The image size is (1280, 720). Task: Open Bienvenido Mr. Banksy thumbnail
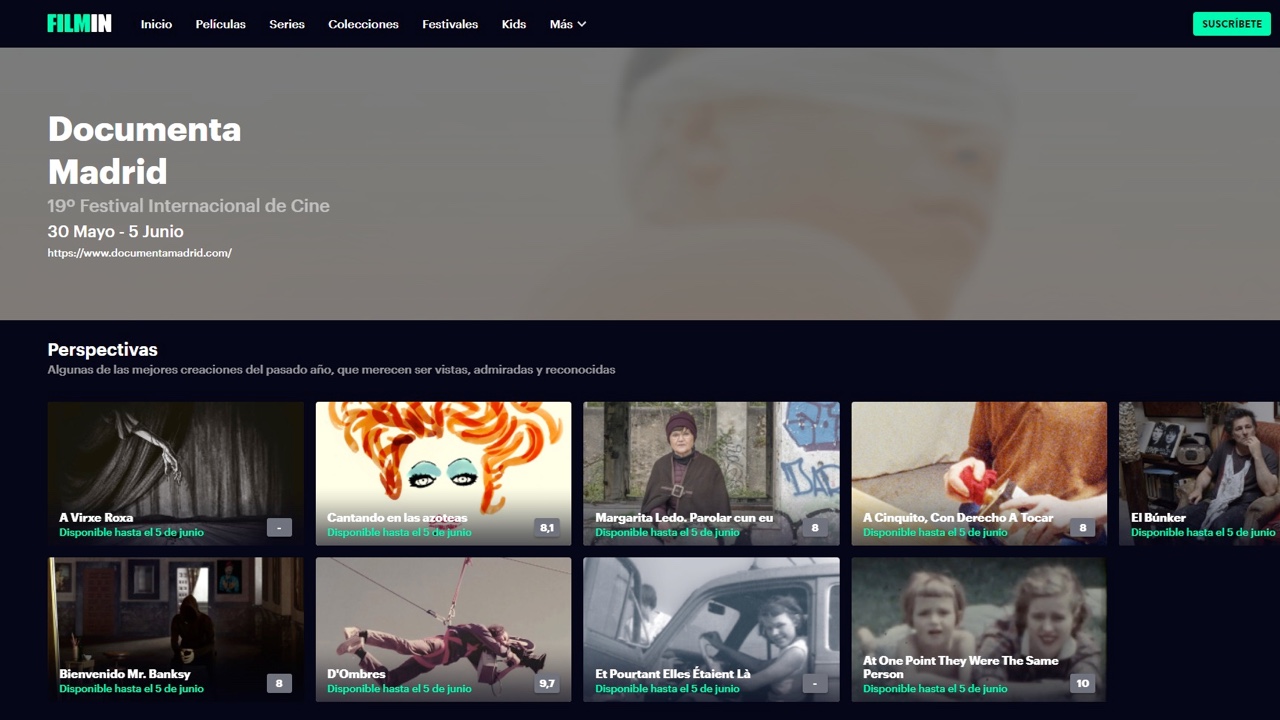(176, 630)
